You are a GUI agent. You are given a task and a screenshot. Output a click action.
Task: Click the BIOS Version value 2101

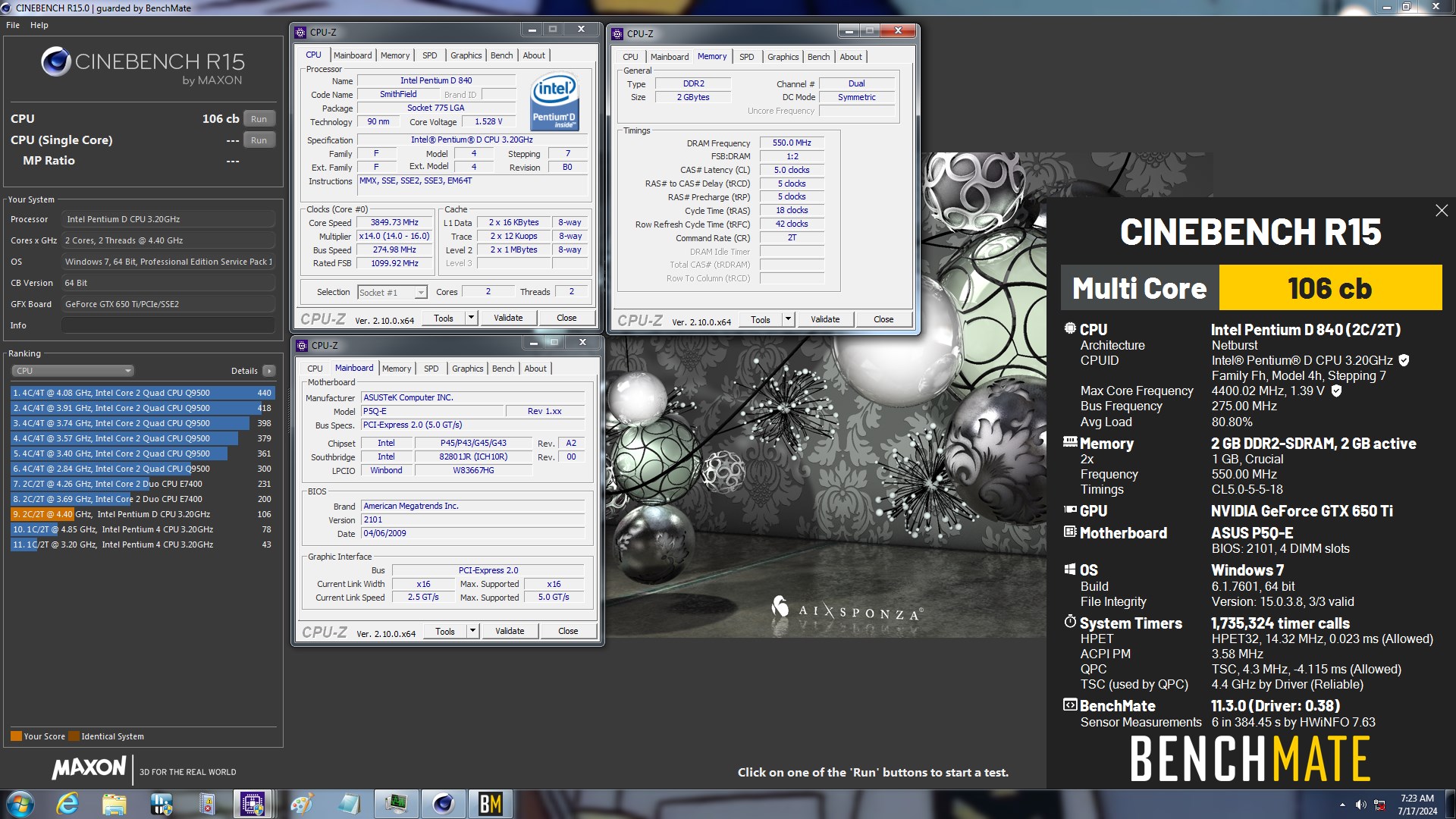click(474, 520)
